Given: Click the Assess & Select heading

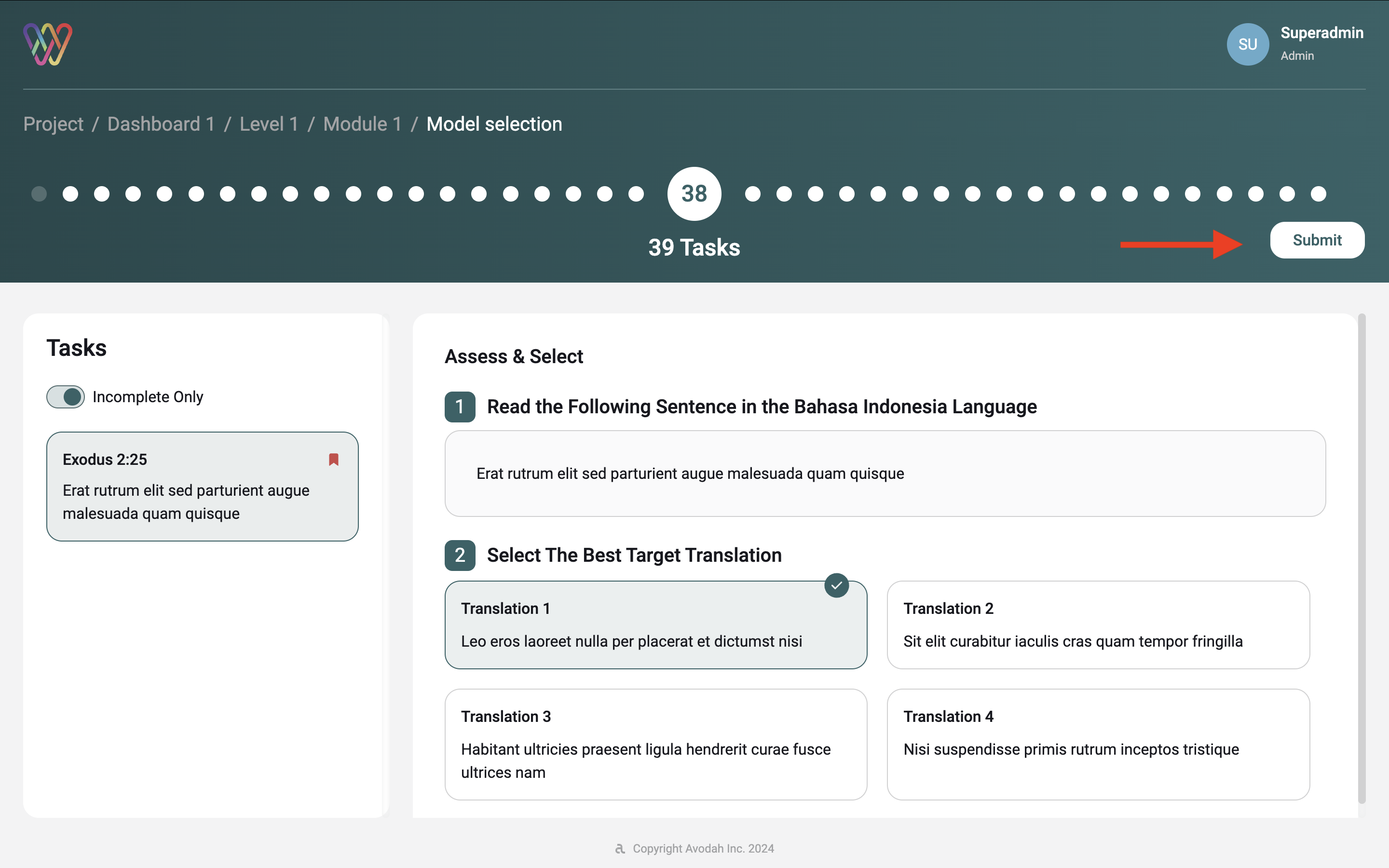Looking at the screenshot, I should [514, 356].
